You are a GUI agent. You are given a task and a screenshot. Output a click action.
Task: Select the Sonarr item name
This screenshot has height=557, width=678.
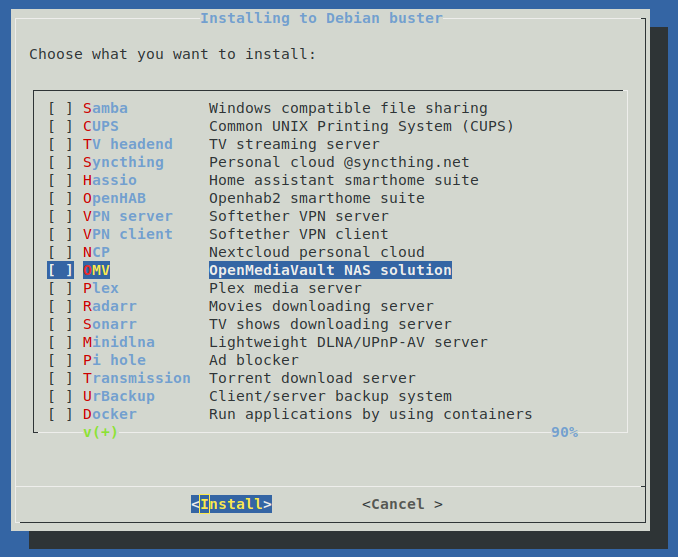click(x=110, y=324)
